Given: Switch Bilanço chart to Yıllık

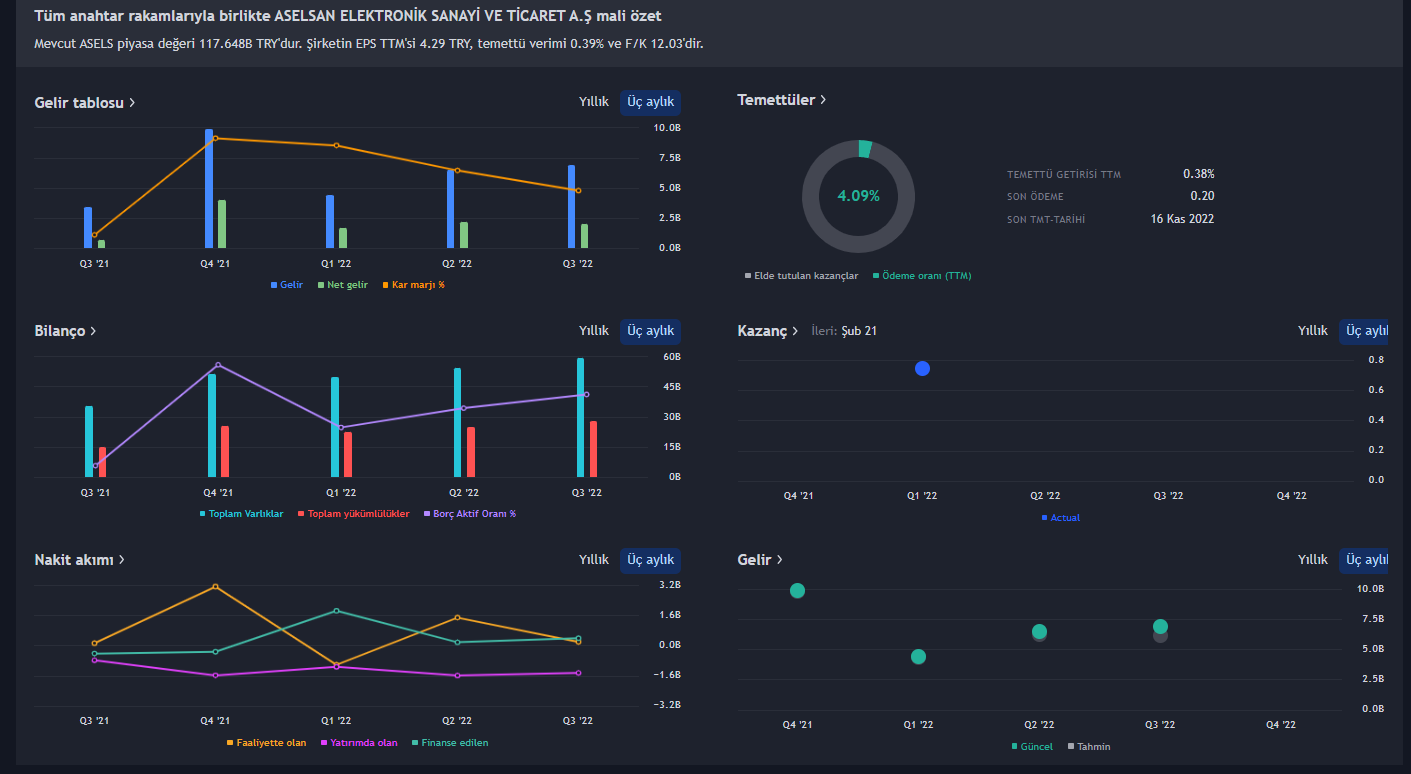Looking at the screenshot, I should (x=594, y=331).
